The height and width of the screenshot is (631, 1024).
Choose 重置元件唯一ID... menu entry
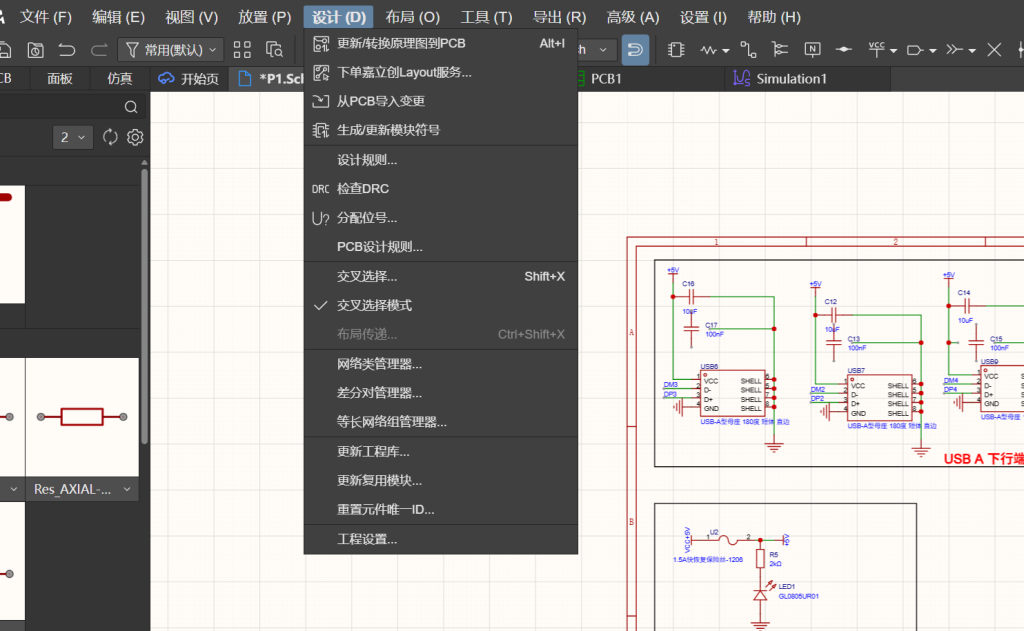click(x=441, y=509)
